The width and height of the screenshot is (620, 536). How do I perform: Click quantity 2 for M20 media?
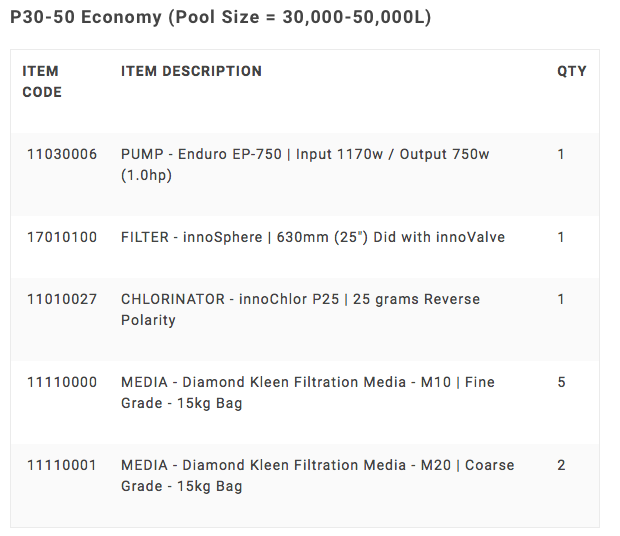561,465
